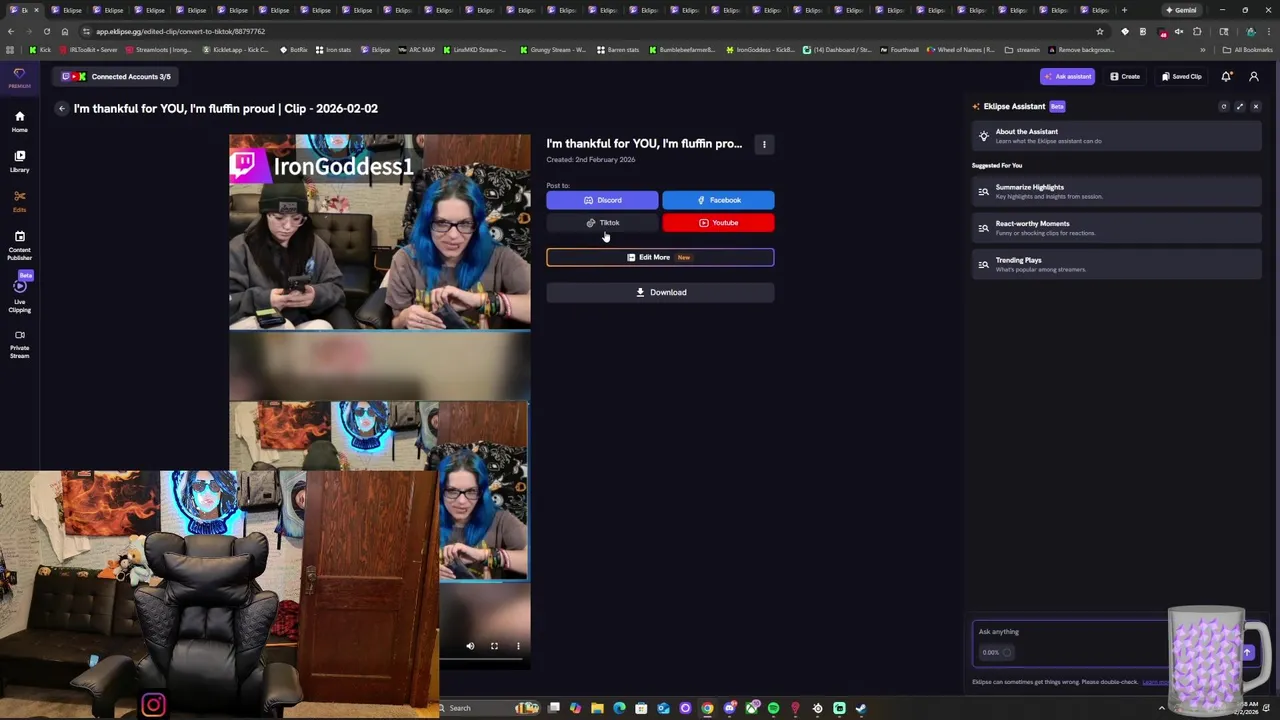Select React-worthy Moments suggestion
The height and width of the screenshot is (720, 1280).
click(x=1116, y=228)
